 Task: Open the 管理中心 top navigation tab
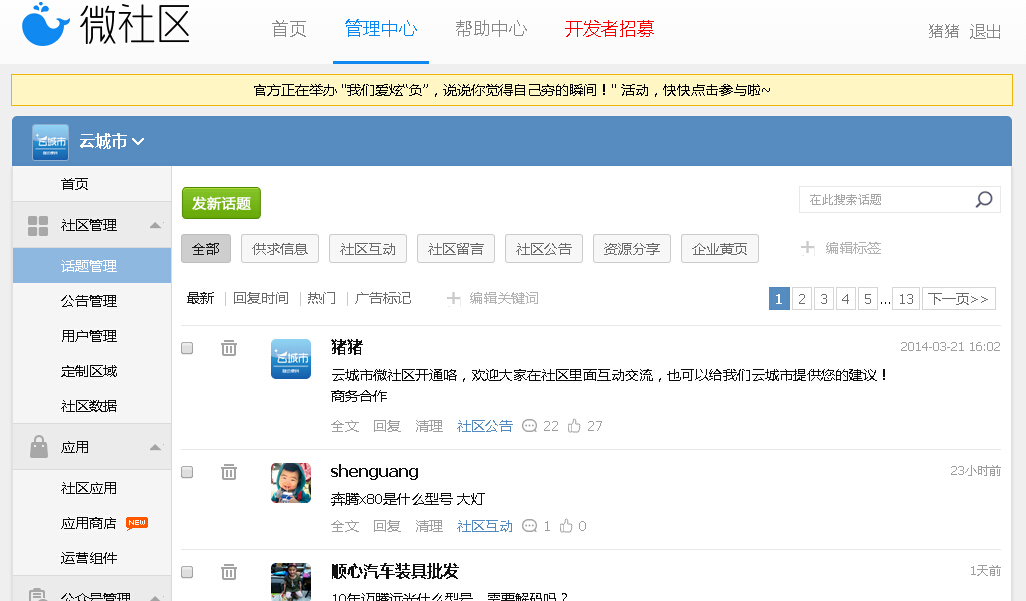(x=381, y=29)
